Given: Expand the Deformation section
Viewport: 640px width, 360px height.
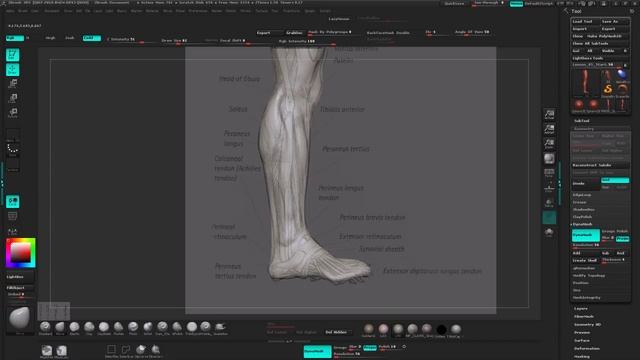Looking at the screenshot, I should [x=587, y=349].
